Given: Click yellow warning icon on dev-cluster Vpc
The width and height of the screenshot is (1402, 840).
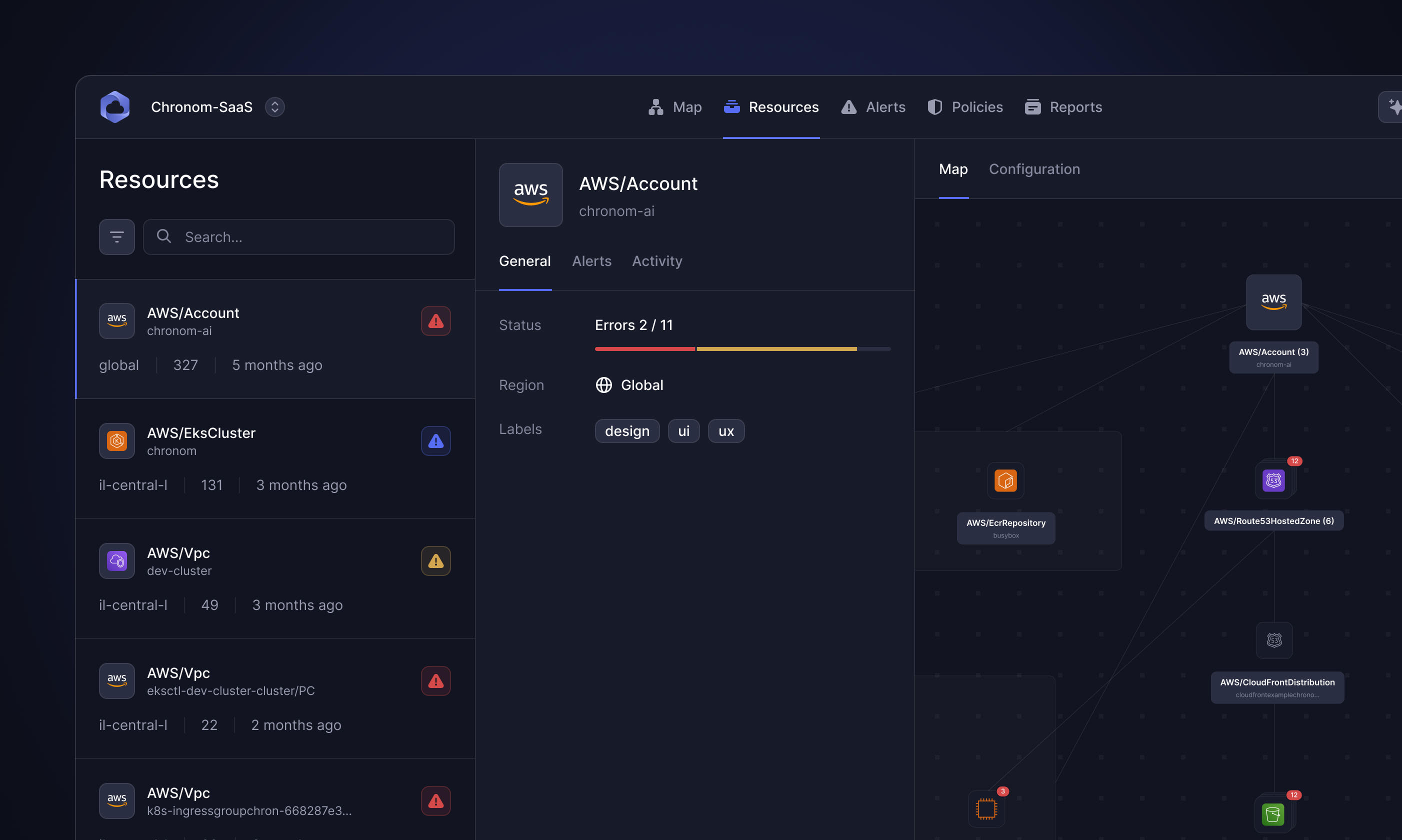Looking at the screenshot, I should click(435, 561).
